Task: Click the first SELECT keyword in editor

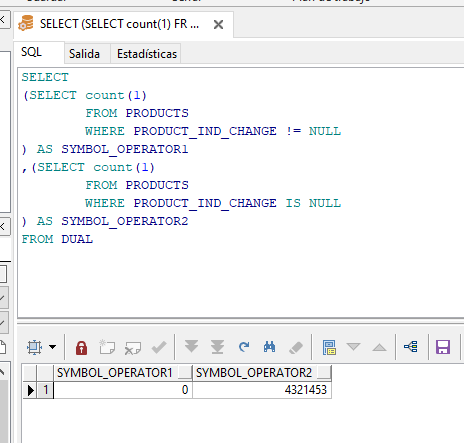Action: point(45,77)
